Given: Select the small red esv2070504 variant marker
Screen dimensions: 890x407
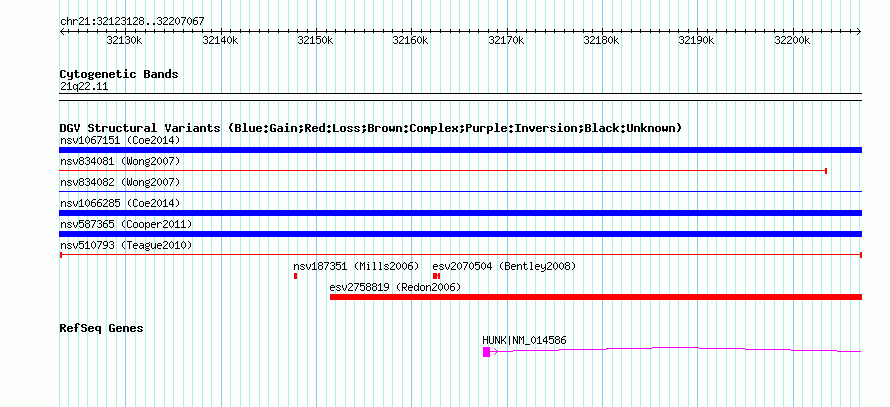Looking at the screenshot, I should point(436,276).
